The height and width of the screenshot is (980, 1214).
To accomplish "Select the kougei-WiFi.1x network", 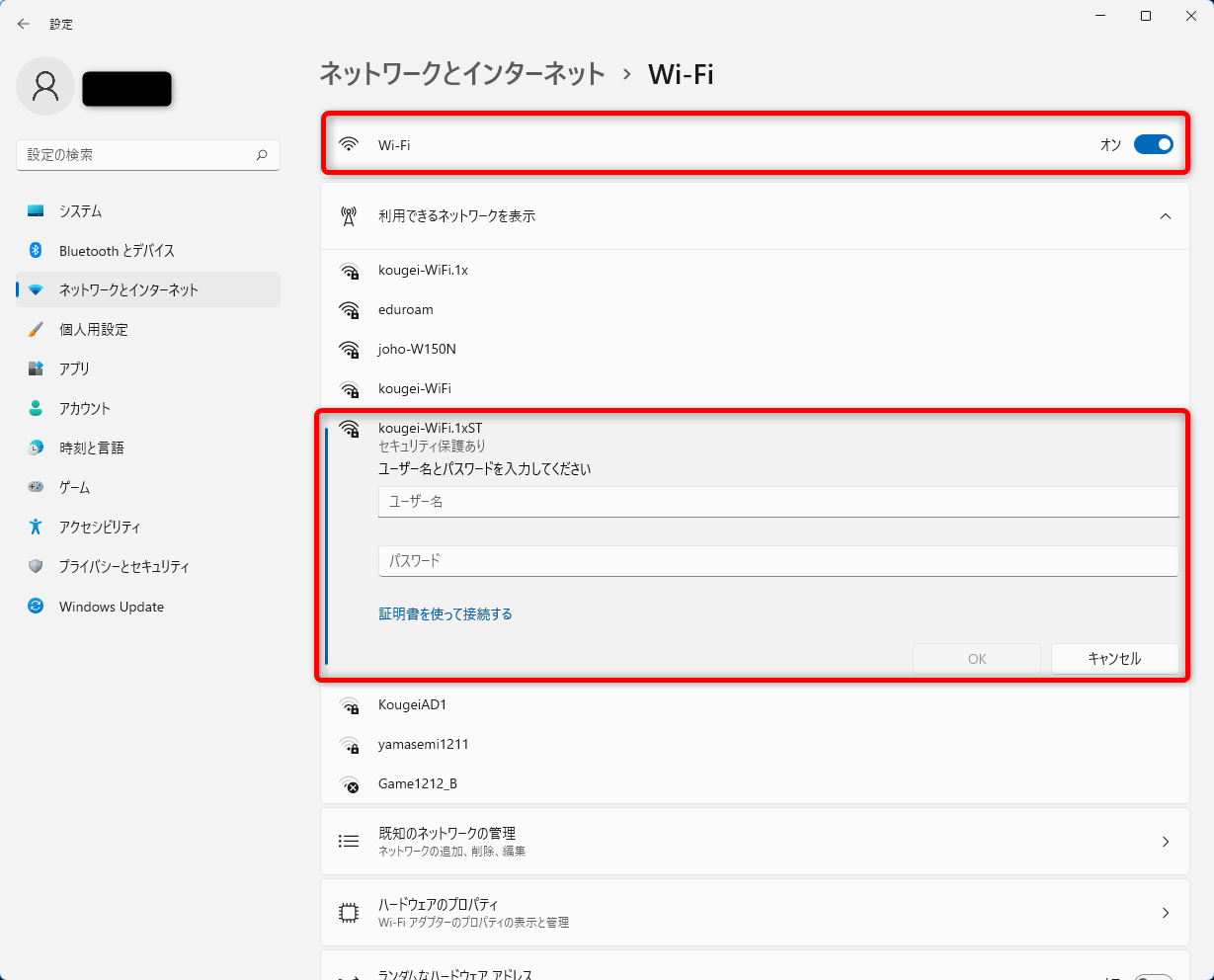I will (x=755, y=271).
